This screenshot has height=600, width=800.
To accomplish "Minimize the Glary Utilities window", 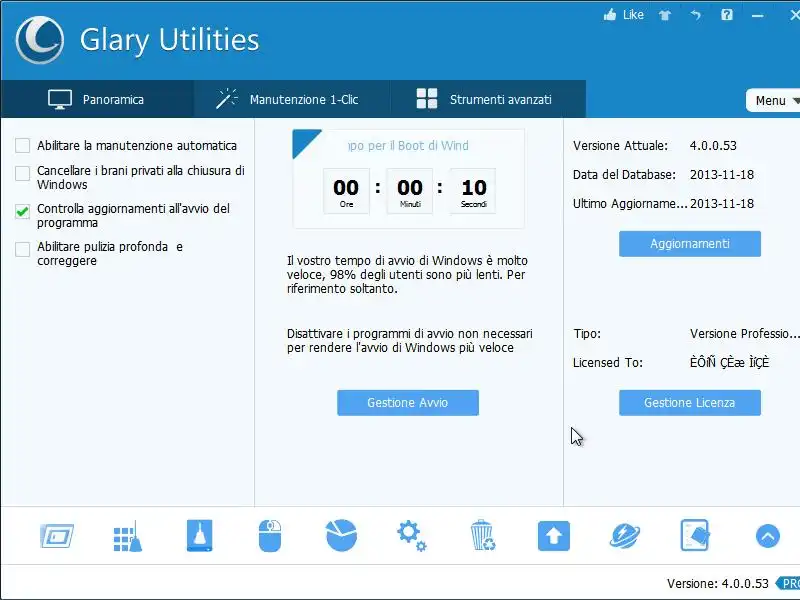I will [758, 16].
